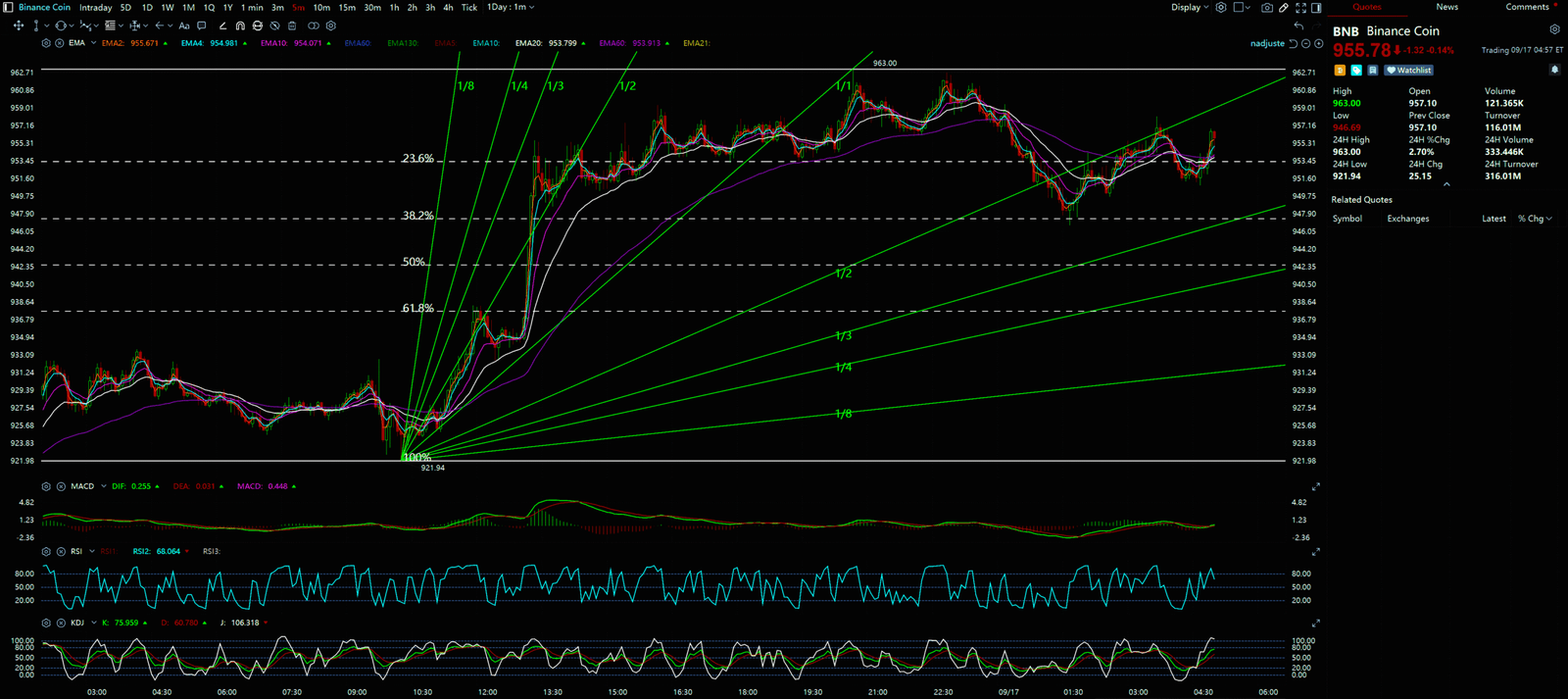The width and height of the screenshot is (1568, 699).
Task: Expand the KDJ indicator dropdown
Action: point(94,623)
